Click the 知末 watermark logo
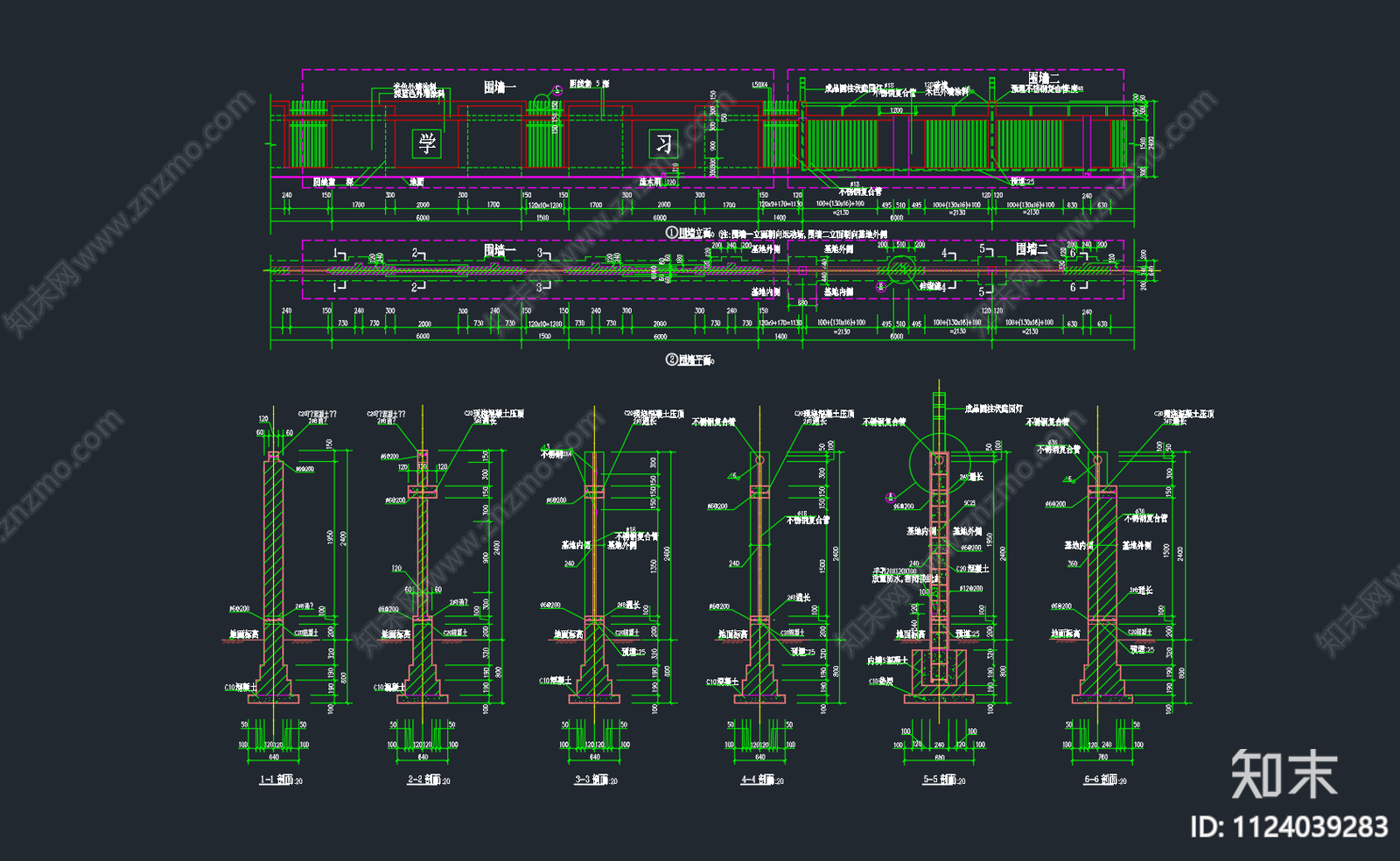Viewport: 1400px width, 861px height. pyautogui.click(x=1284, y=774)
